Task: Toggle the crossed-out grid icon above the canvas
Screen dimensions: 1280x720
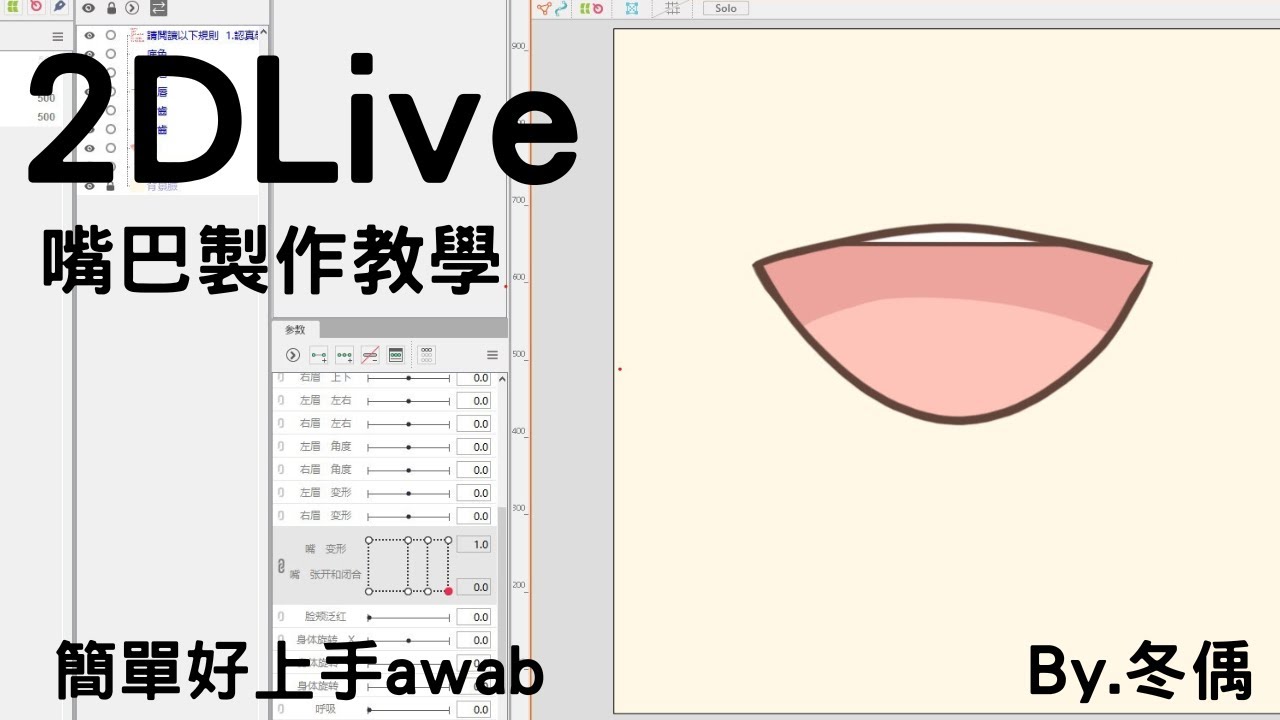Action: click(672, 8)
